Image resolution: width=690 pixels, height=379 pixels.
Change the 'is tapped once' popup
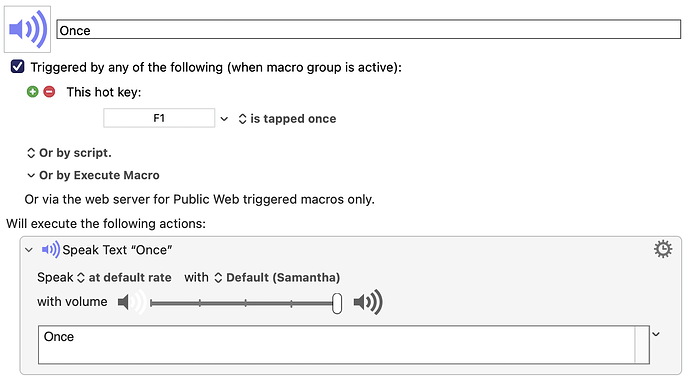pyautogui.click(x=287, y=119)
